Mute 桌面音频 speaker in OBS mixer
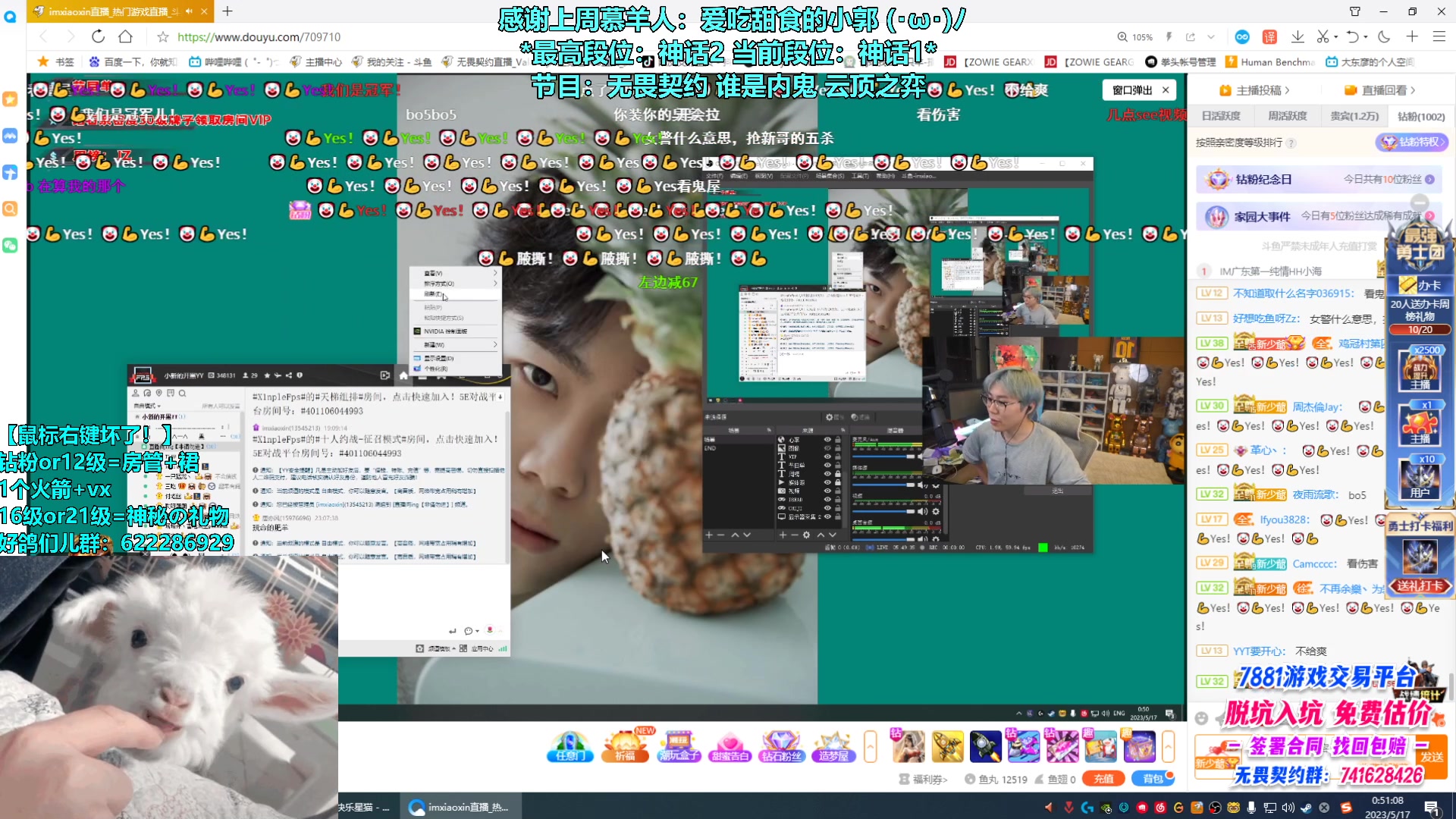 (x=922, y=538)
